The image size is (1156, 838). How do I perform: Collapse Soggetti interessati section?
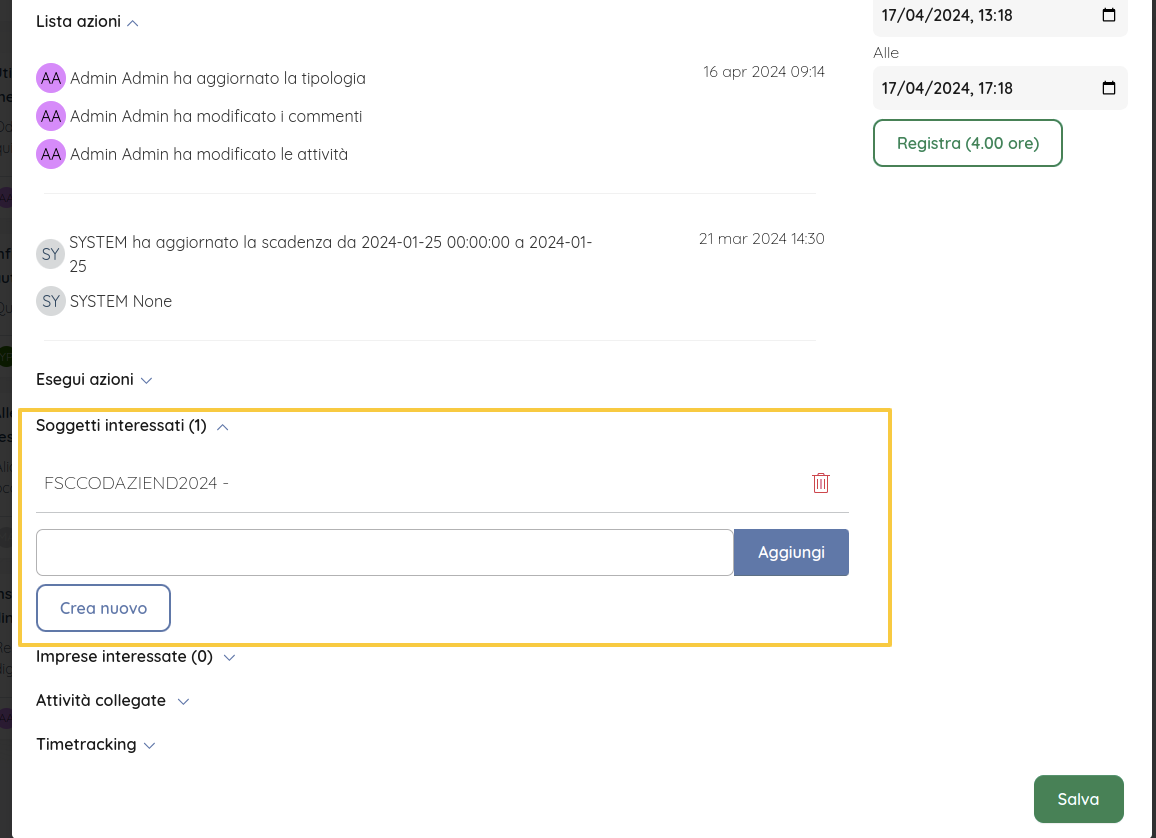point(223,427)
